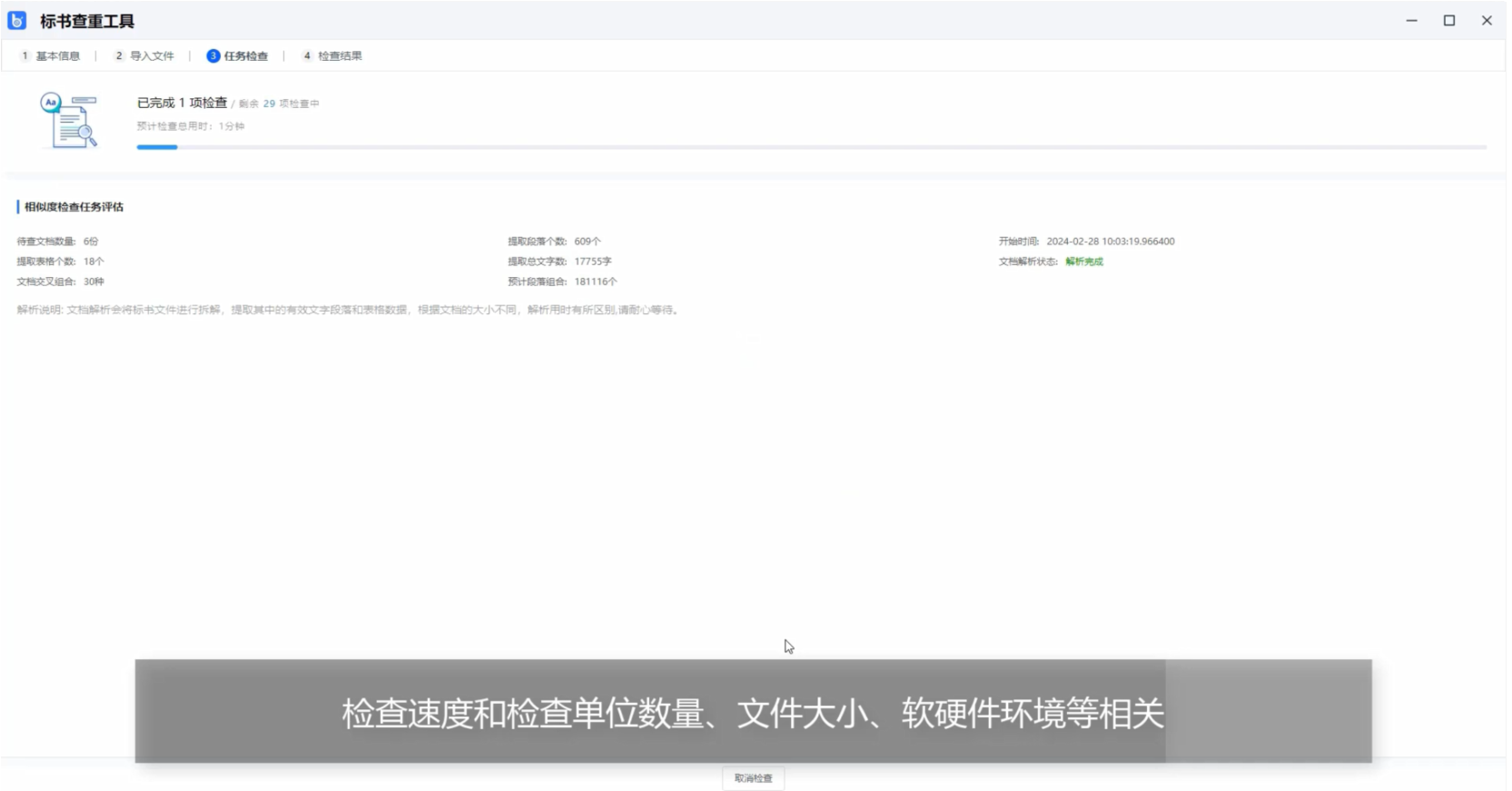This screenshot has width=1512, height=791.
Task: Minimize the 标书查重工具 window
Action: [x=1412, y=20]
